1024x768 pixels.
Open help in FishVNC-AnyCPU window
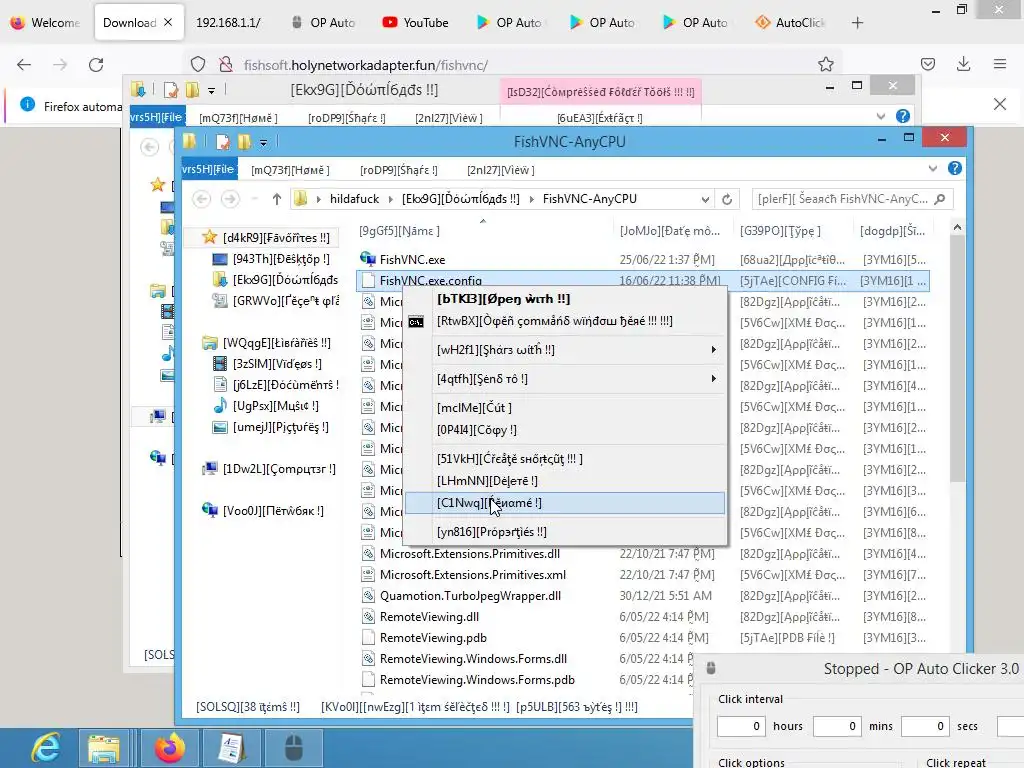(955, 168)
